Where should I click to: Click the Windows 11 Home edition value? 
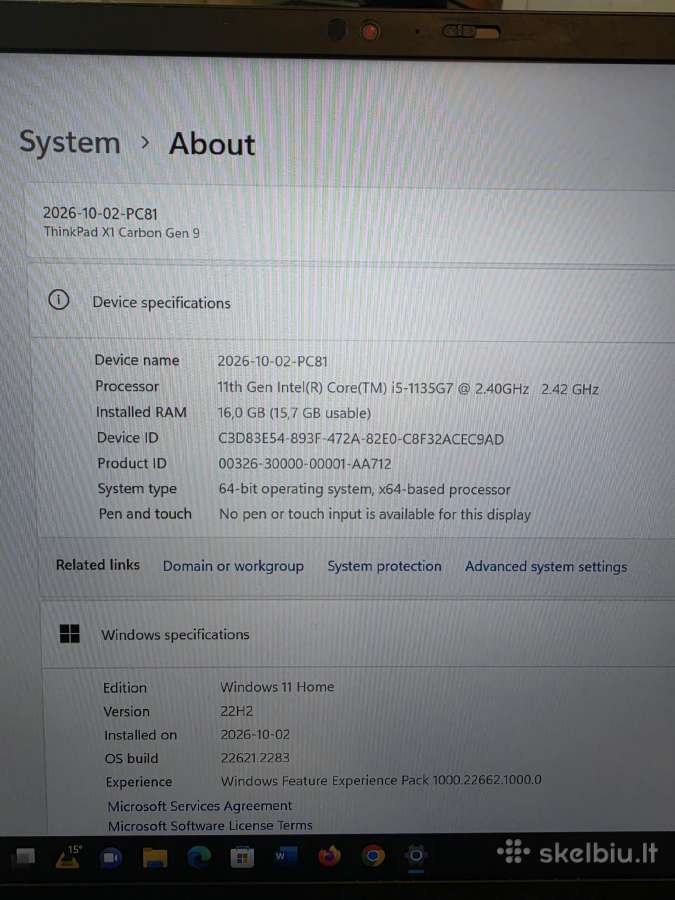(x=277, y=686)
